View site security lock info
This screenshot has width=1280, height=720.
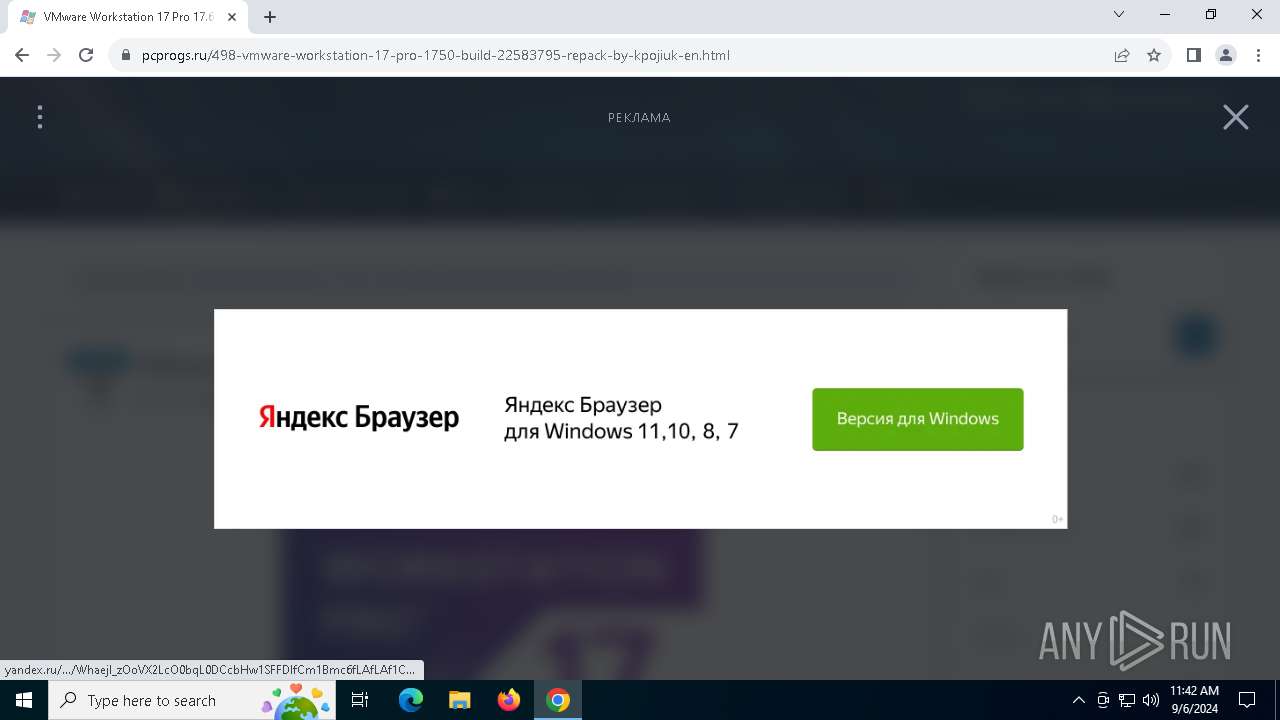point(126,55)
